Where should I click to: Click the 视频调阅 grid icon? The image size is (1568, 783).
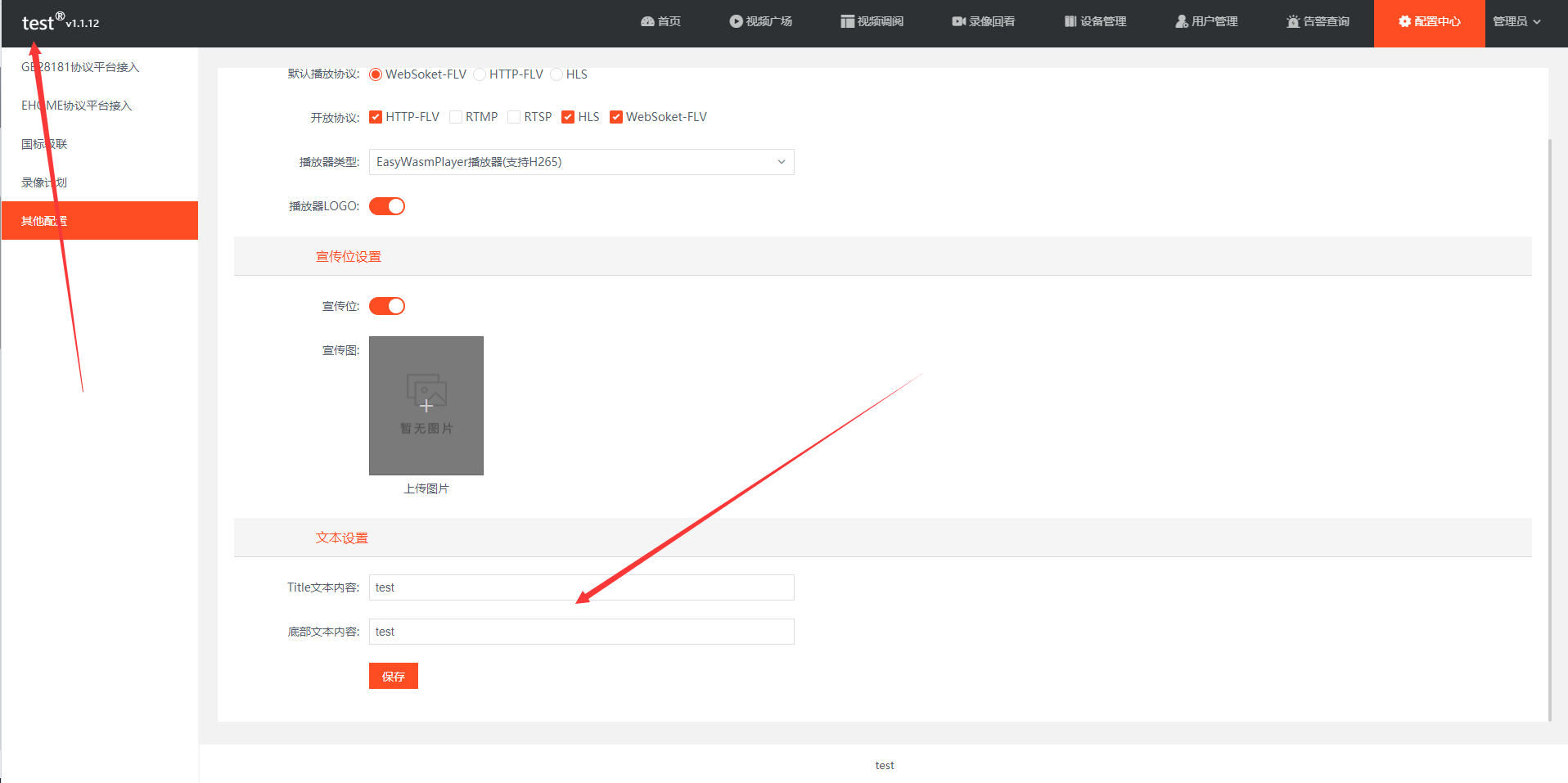[x=847, y=21]
